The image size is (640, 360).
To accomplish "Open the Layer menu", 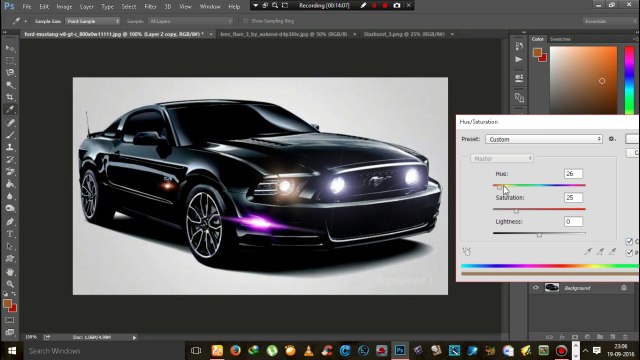I will coord(87,7).
